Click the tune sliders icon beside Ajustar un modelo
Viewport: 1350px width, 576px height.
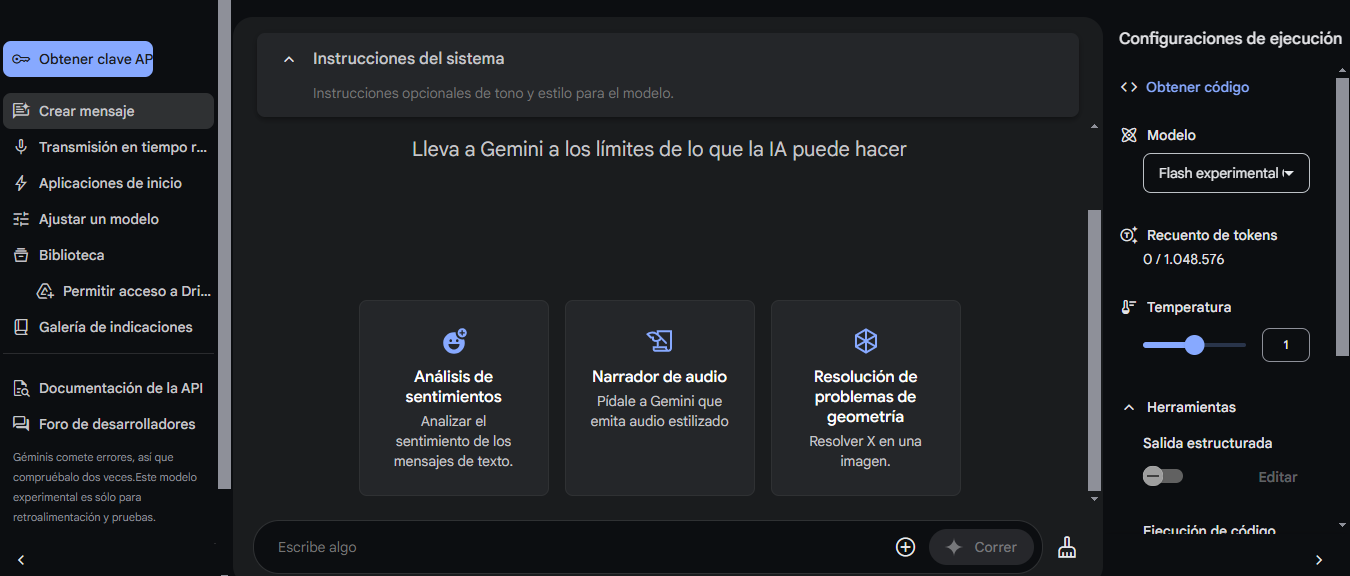21,219
